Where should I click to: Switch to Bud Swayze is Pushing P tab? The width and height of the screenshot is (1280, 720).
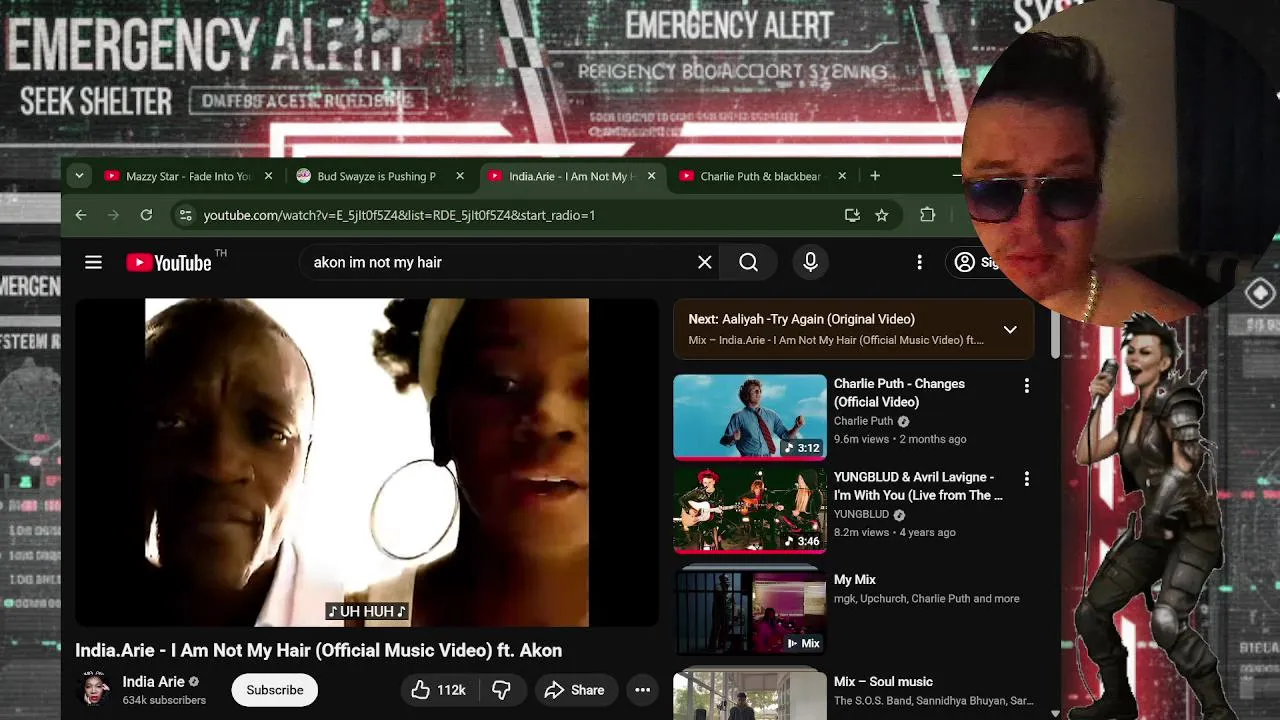376,176
